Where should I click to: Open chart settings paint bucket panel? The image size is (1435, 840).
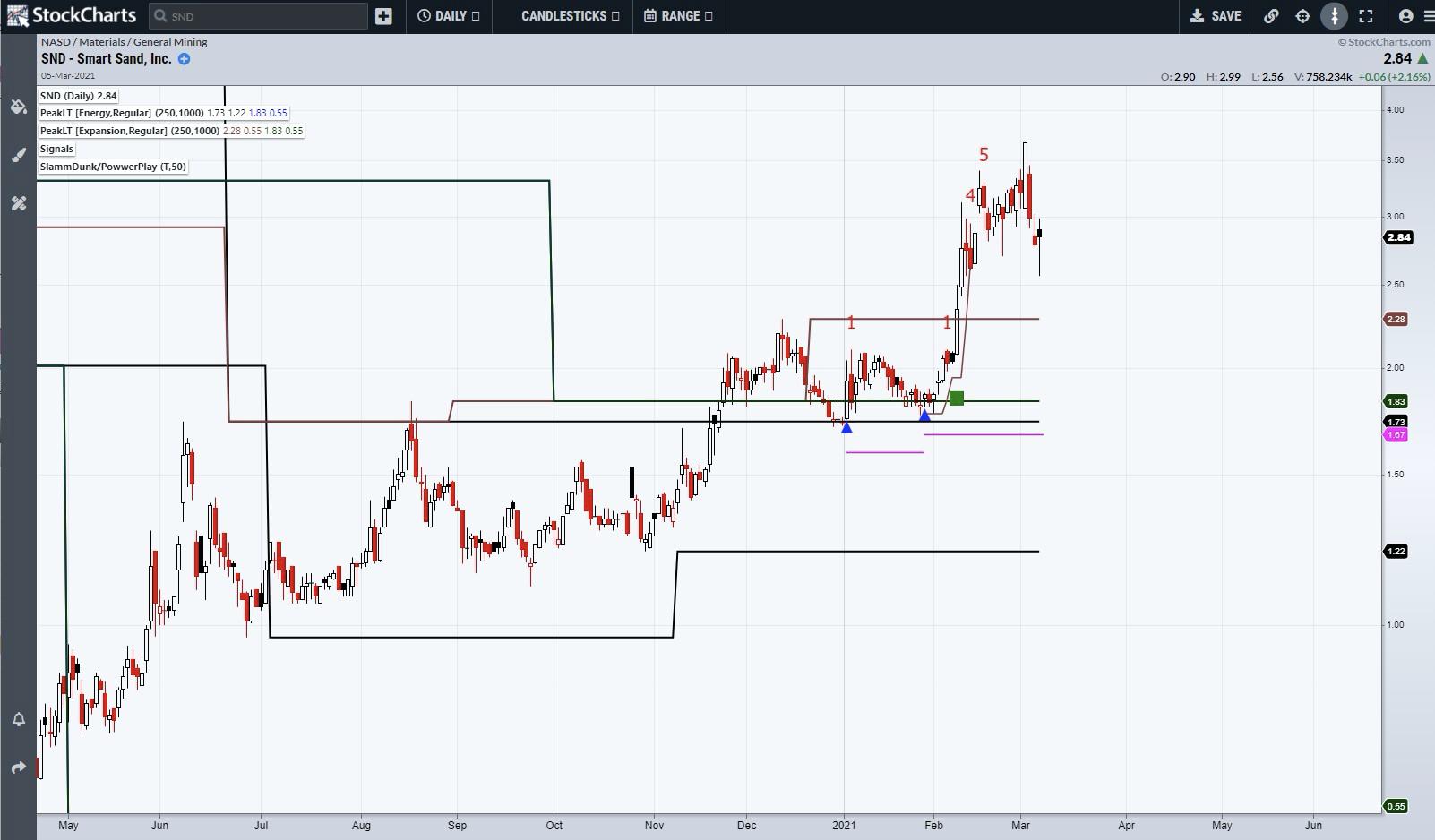18,107
